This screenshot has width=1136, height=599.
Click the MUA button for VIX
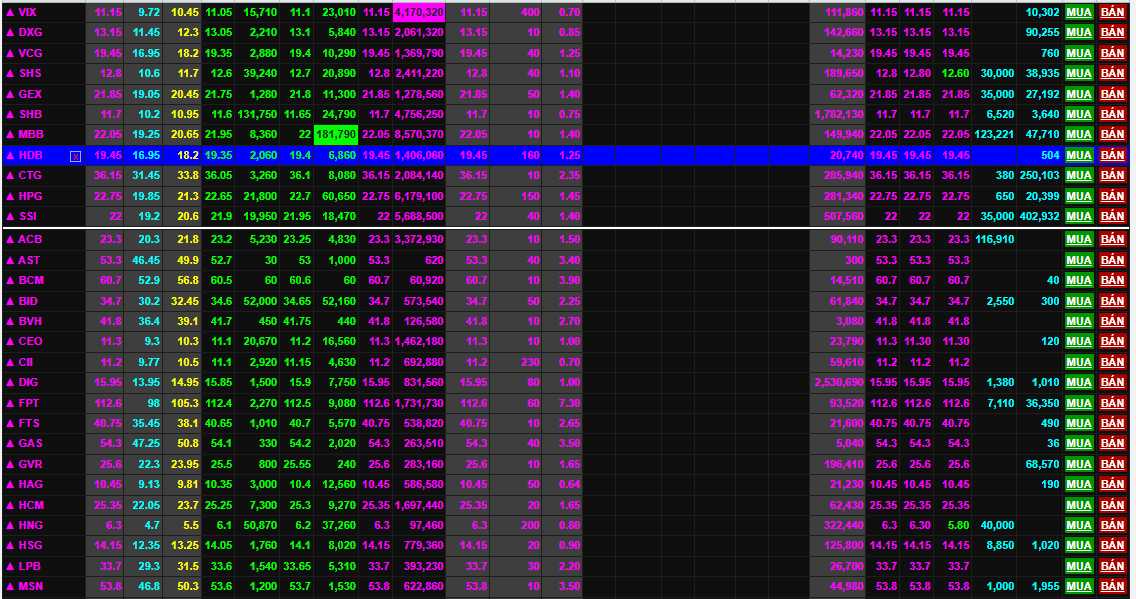click(1079, 12)
